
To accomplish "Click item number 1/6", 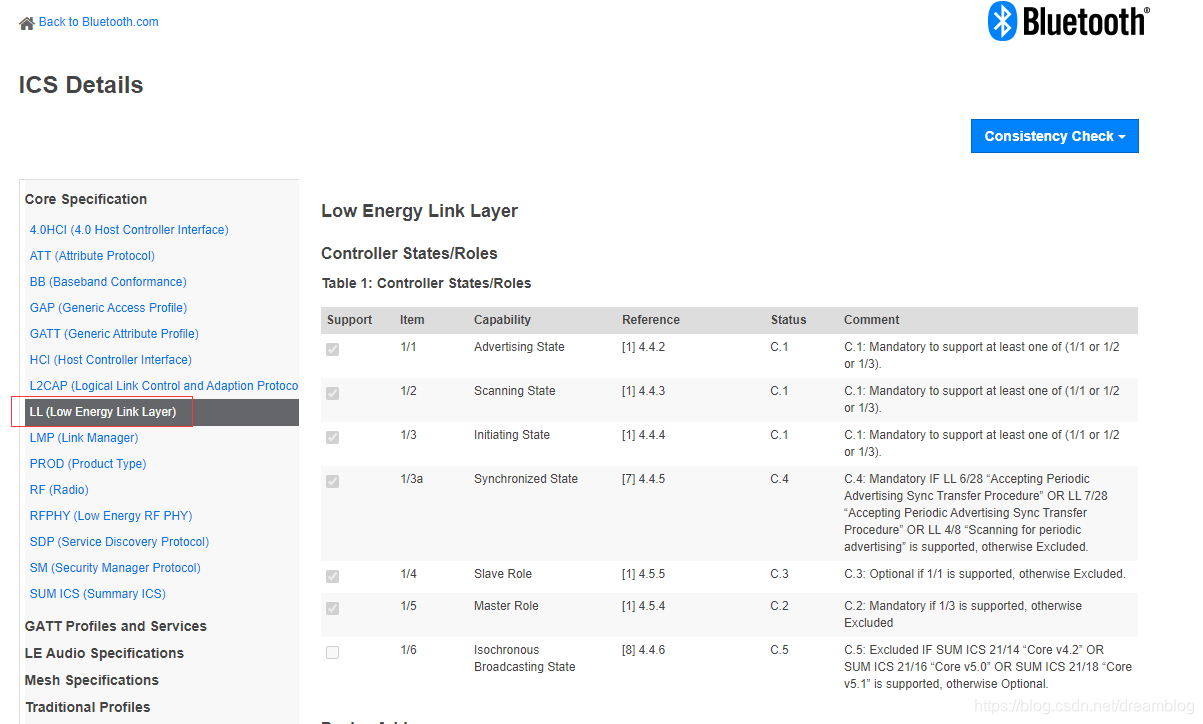I will point(408,650).
